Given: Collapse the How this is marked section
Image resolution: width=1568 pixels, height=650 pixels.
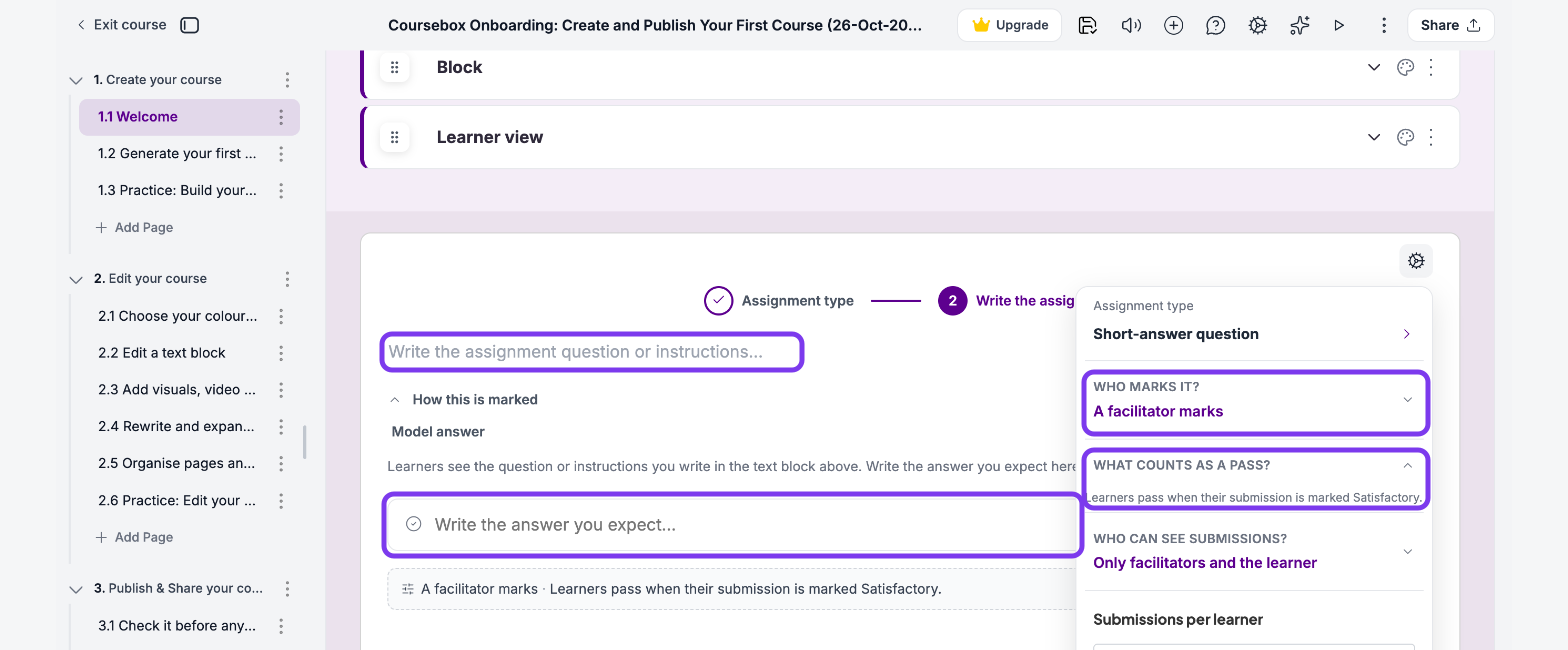Looking at the screenshot, I should pyautogui.click(x=396, y=399).
